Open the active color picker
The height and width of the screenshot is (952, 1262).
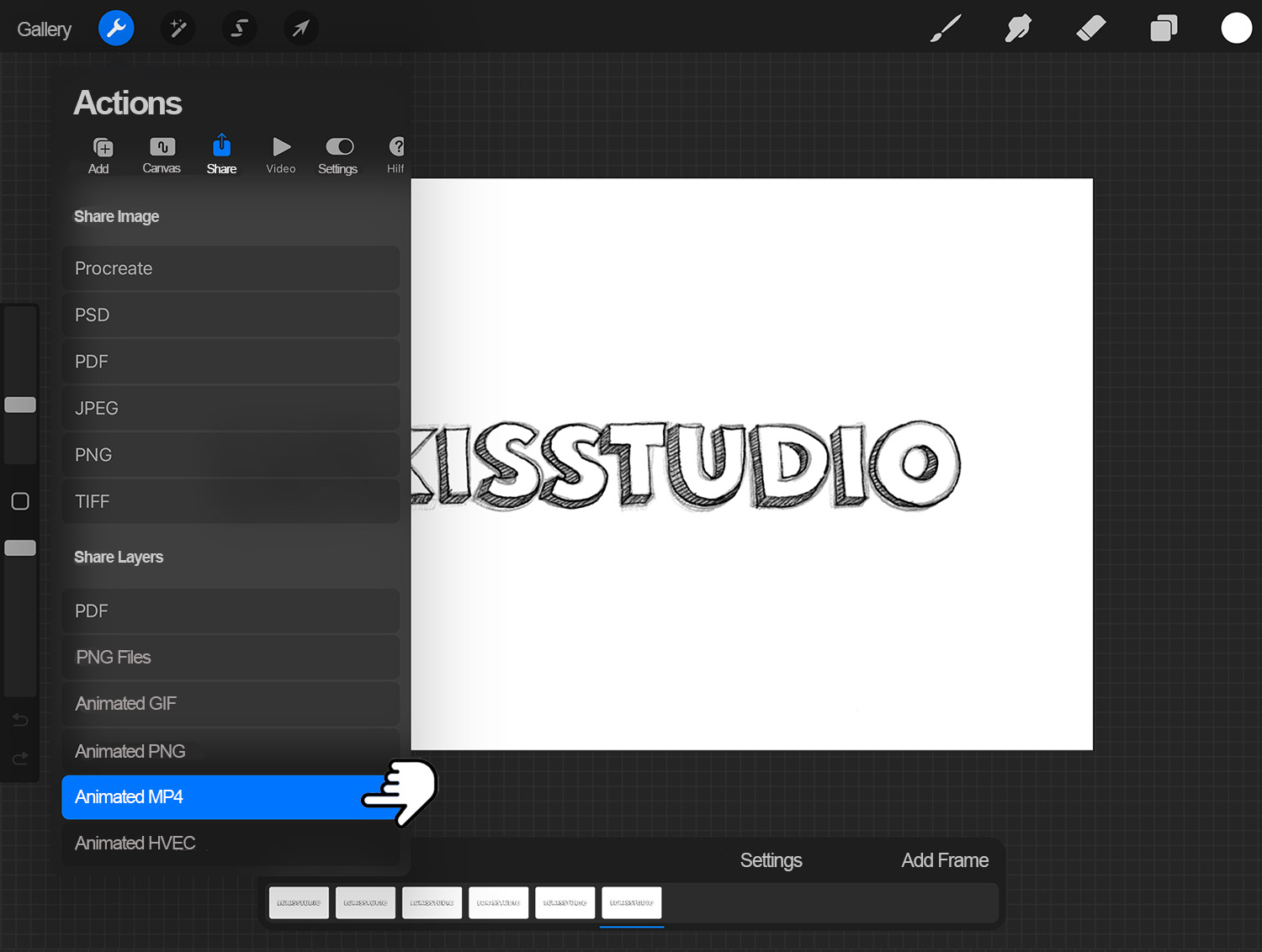[1236, 28]
